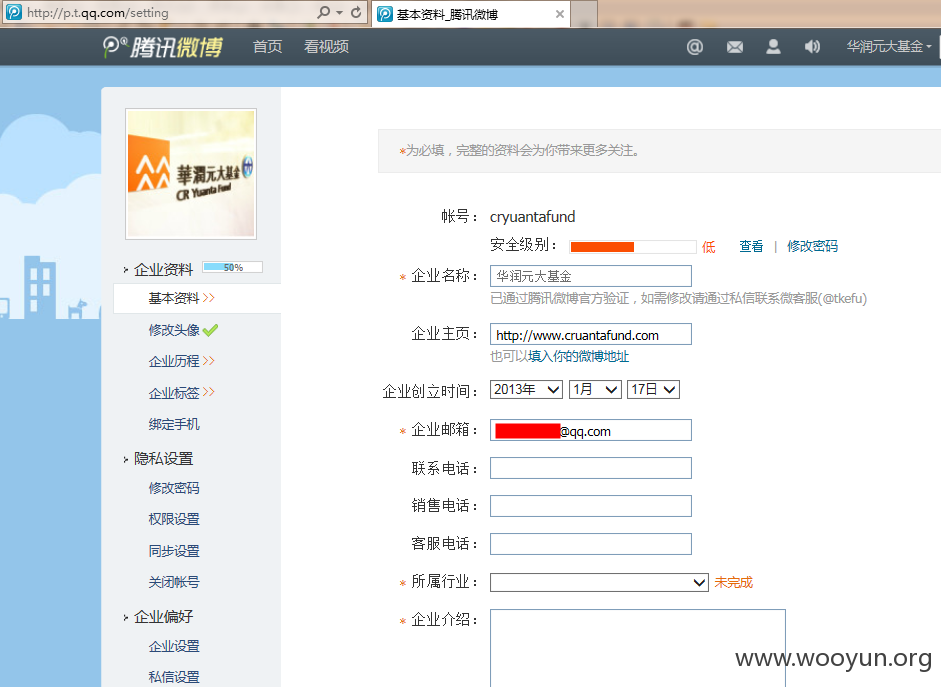
Task: Open 看视频 in top navigation
Action: click(x=326, y=47)
